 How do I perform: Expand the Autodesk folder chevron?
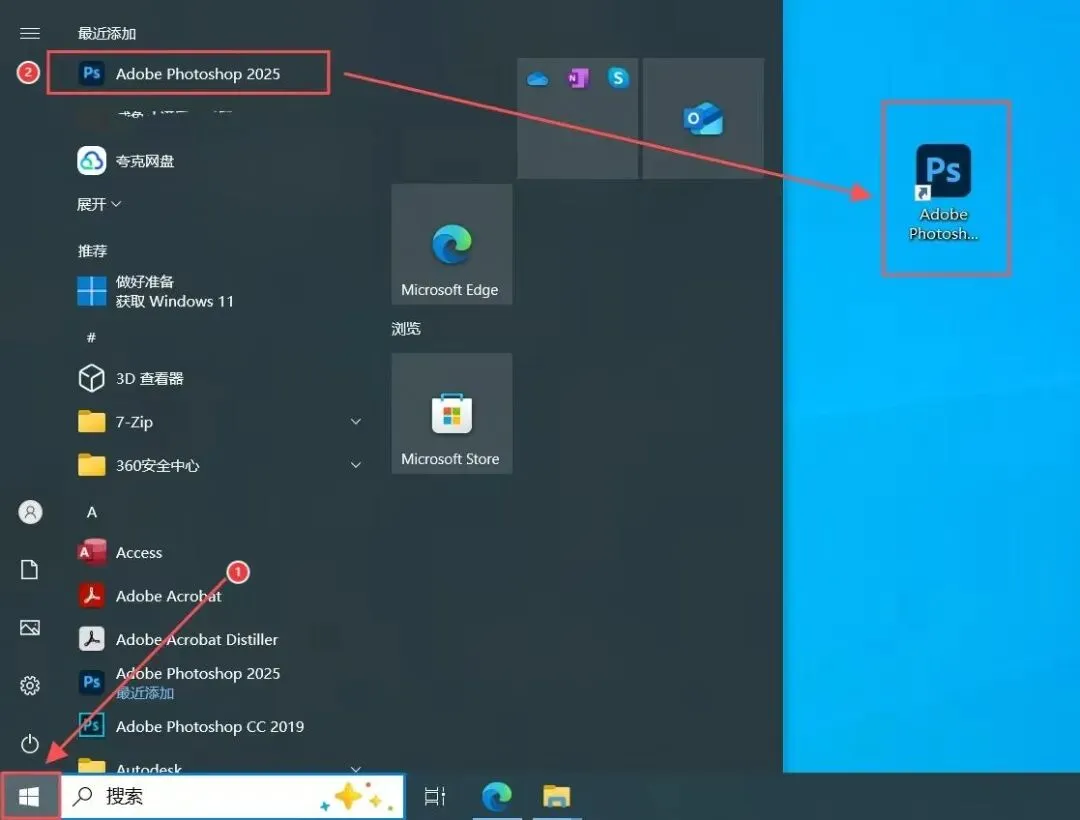[355, 768]
